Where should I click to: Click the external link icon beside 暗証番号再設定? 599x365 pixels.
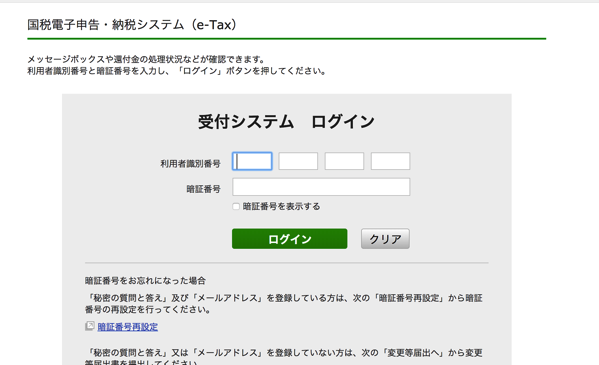coord(90,326)
